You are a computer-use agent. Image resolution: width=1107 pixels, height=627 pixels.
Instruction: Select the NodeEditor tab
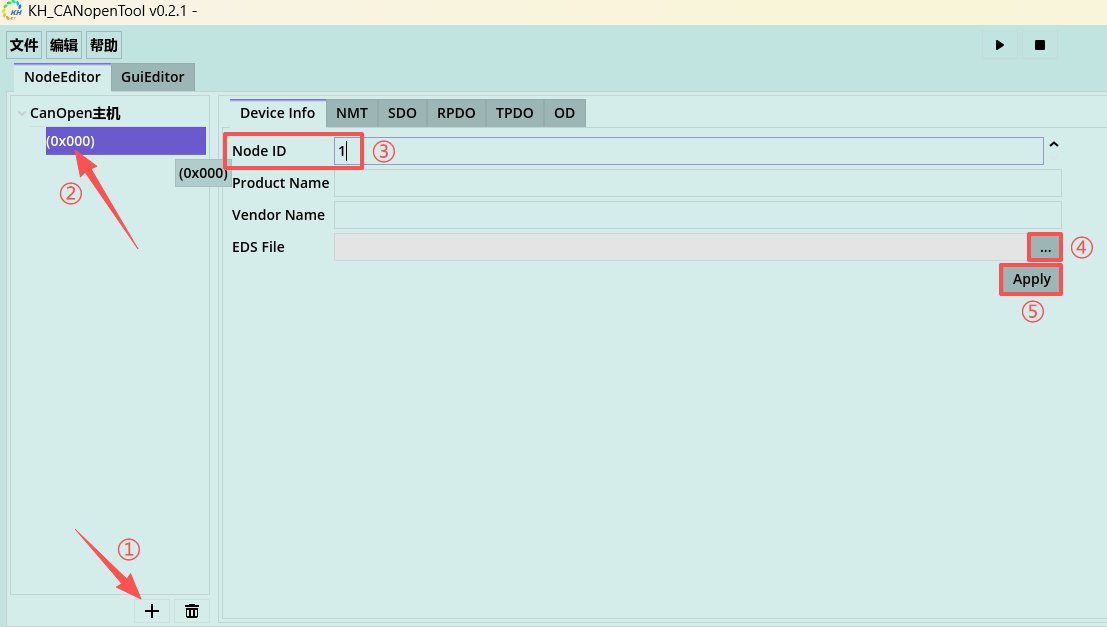click(x=62, y=77)
